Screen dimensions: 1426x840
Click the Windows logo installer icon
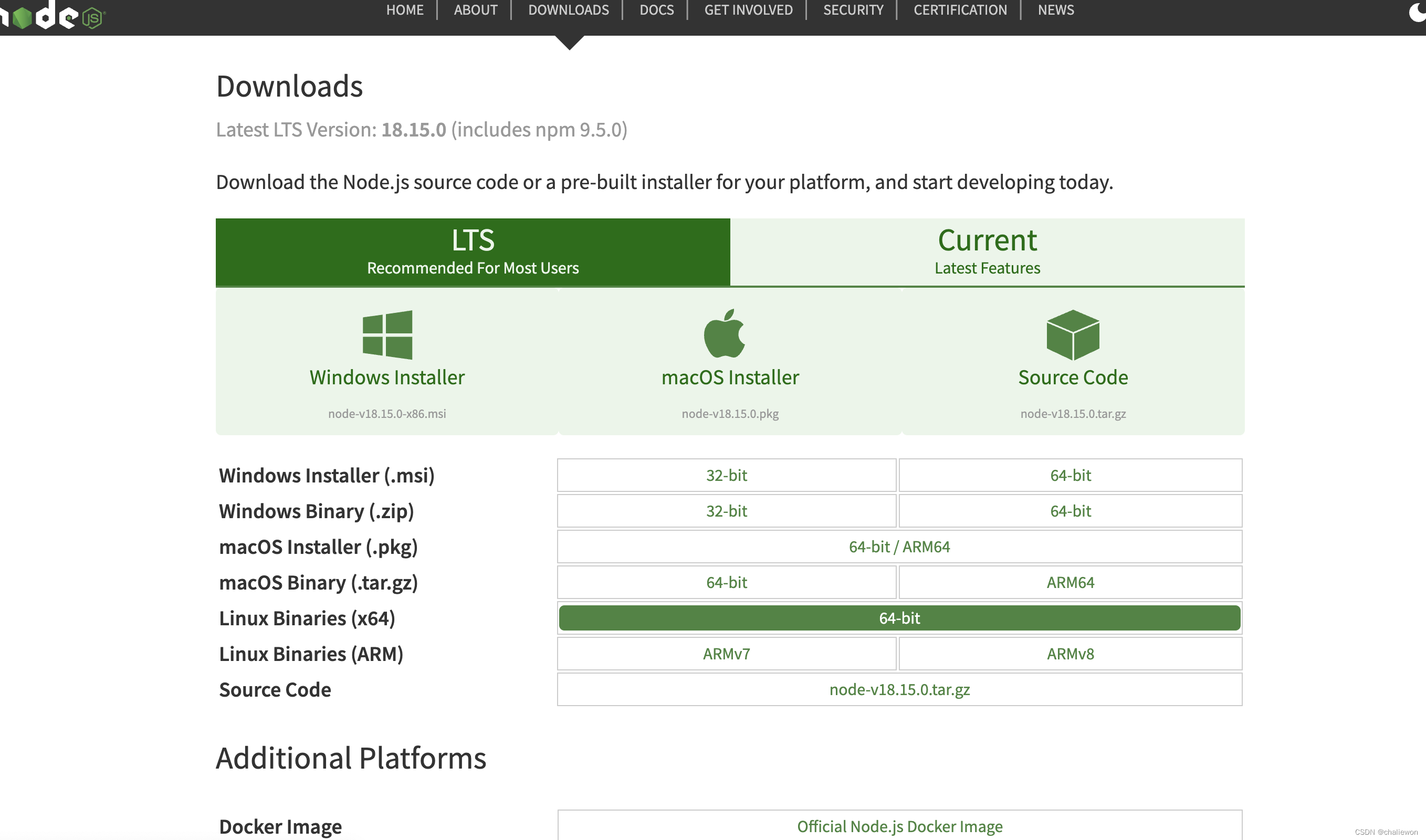tap(387, 334)
